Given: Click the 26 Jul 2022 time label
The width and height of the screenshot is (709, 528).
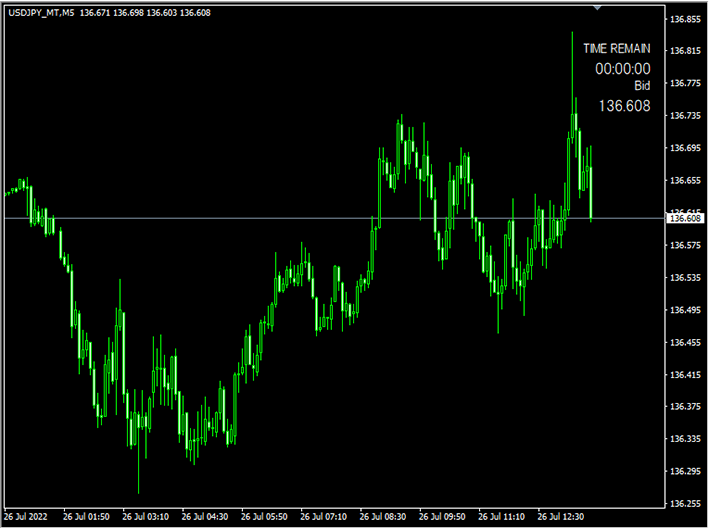Looking at the screenshot, I should pyautogui.click(x=26, y=516).
